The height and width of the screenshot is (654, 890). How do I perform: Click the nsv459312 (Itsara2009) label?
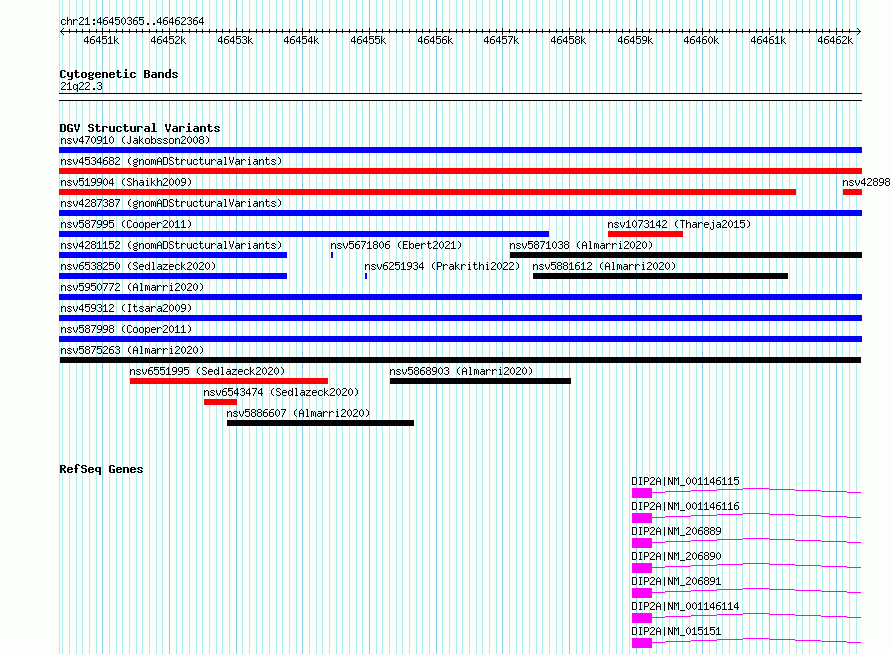(x=126, y=308)
